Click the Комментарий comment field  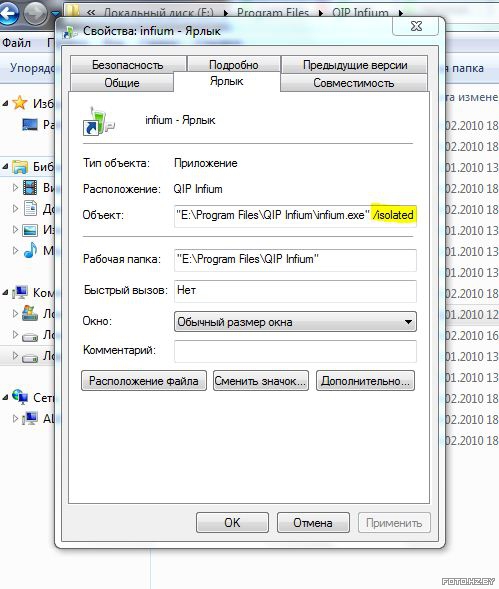coord(295,351)
